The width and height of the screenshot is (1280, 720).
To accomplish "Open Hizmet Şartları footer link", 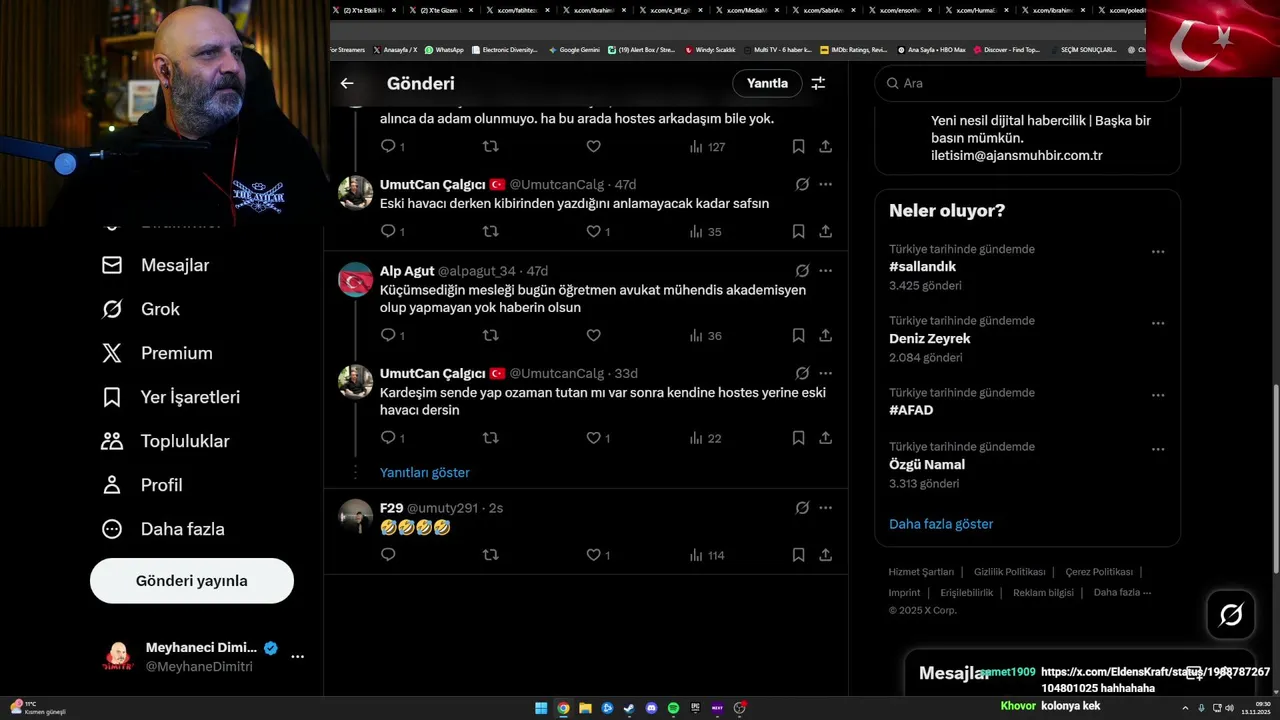I will [x=921, y=572].
